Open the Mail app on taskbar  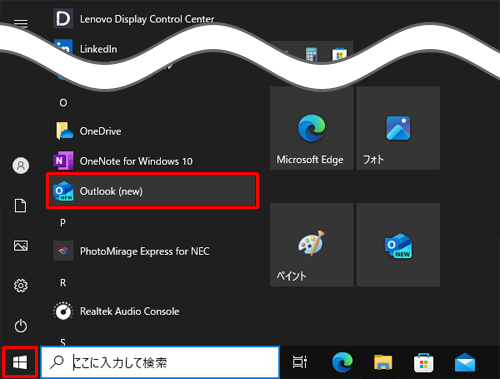[465, 362]
